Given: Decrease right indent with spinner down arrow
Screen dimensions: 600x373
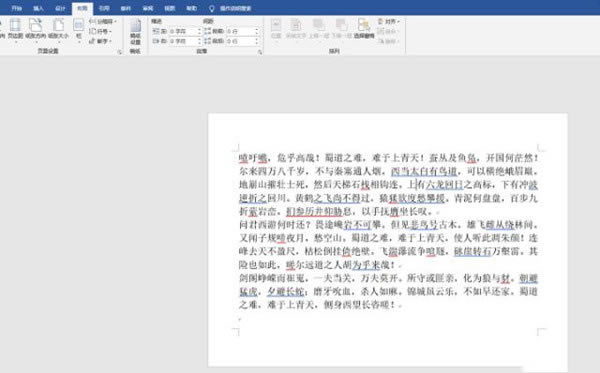Looking at the screenshot, I should 199,42.
